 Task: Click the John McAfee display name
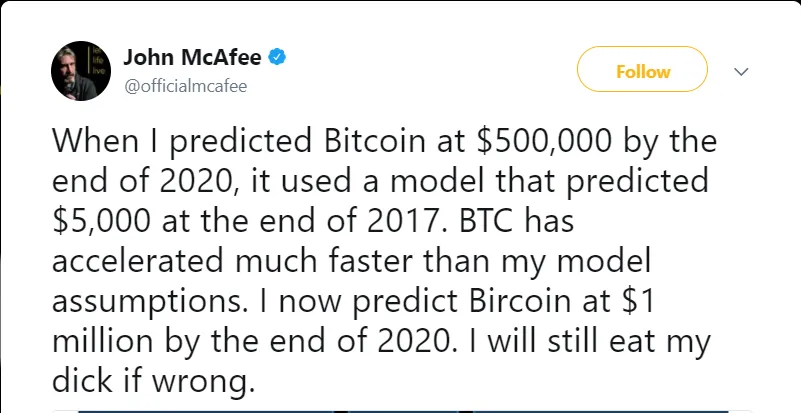193,58
